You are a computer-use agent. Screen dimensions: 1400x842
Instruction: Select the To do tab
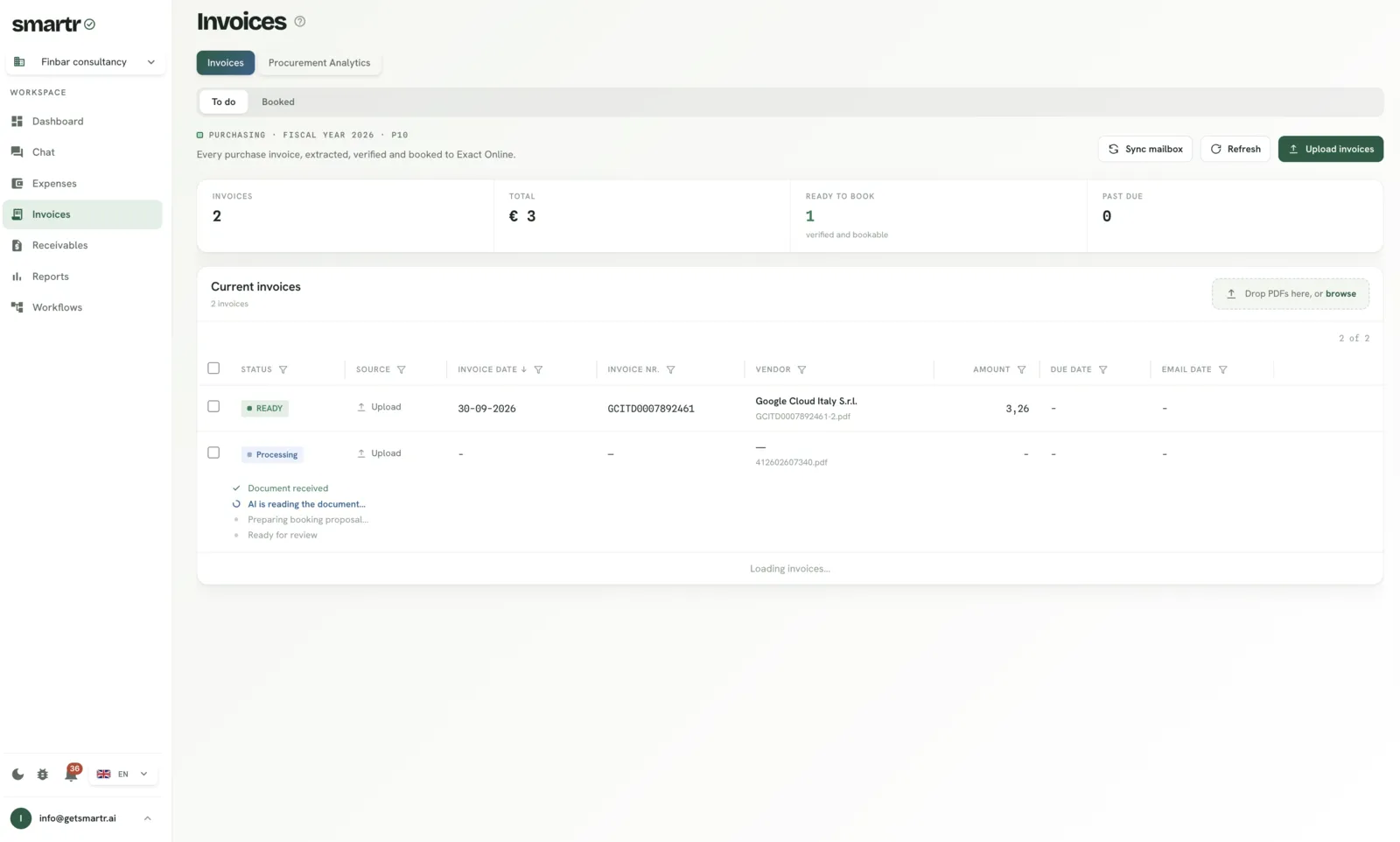223,102
